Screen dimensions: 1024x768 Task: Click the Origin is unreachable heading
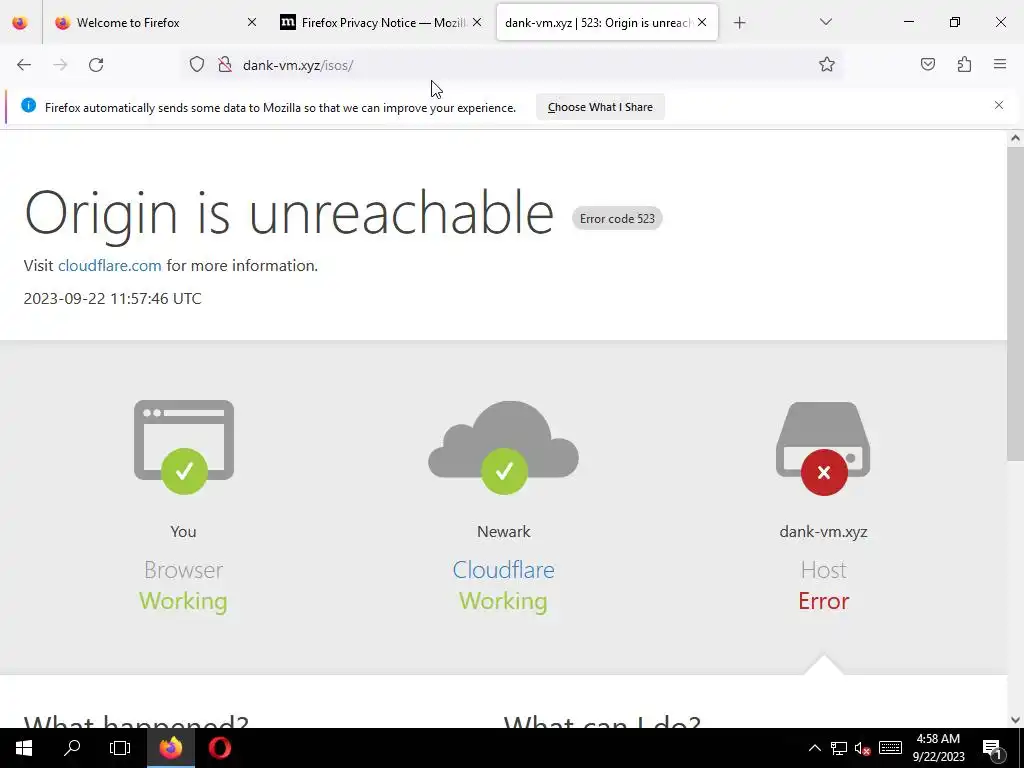289,213
